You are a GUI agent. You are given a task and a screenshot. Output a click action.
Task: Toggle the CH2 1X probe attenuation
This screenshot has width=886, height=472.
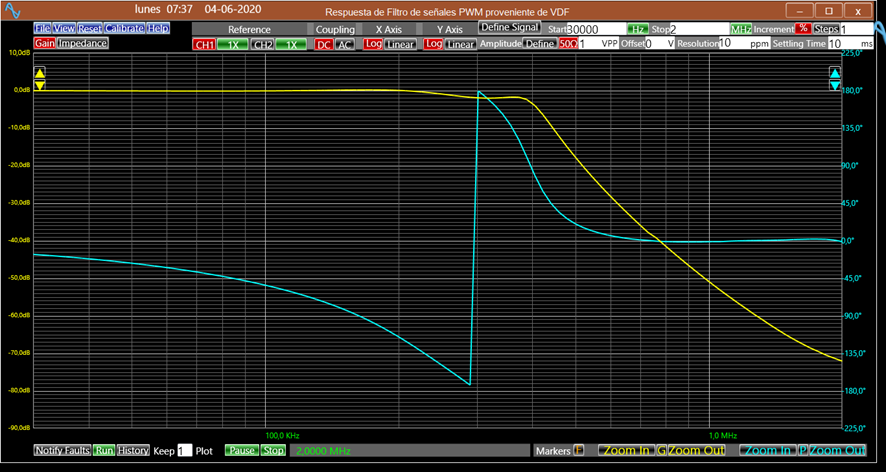(291, 45)
